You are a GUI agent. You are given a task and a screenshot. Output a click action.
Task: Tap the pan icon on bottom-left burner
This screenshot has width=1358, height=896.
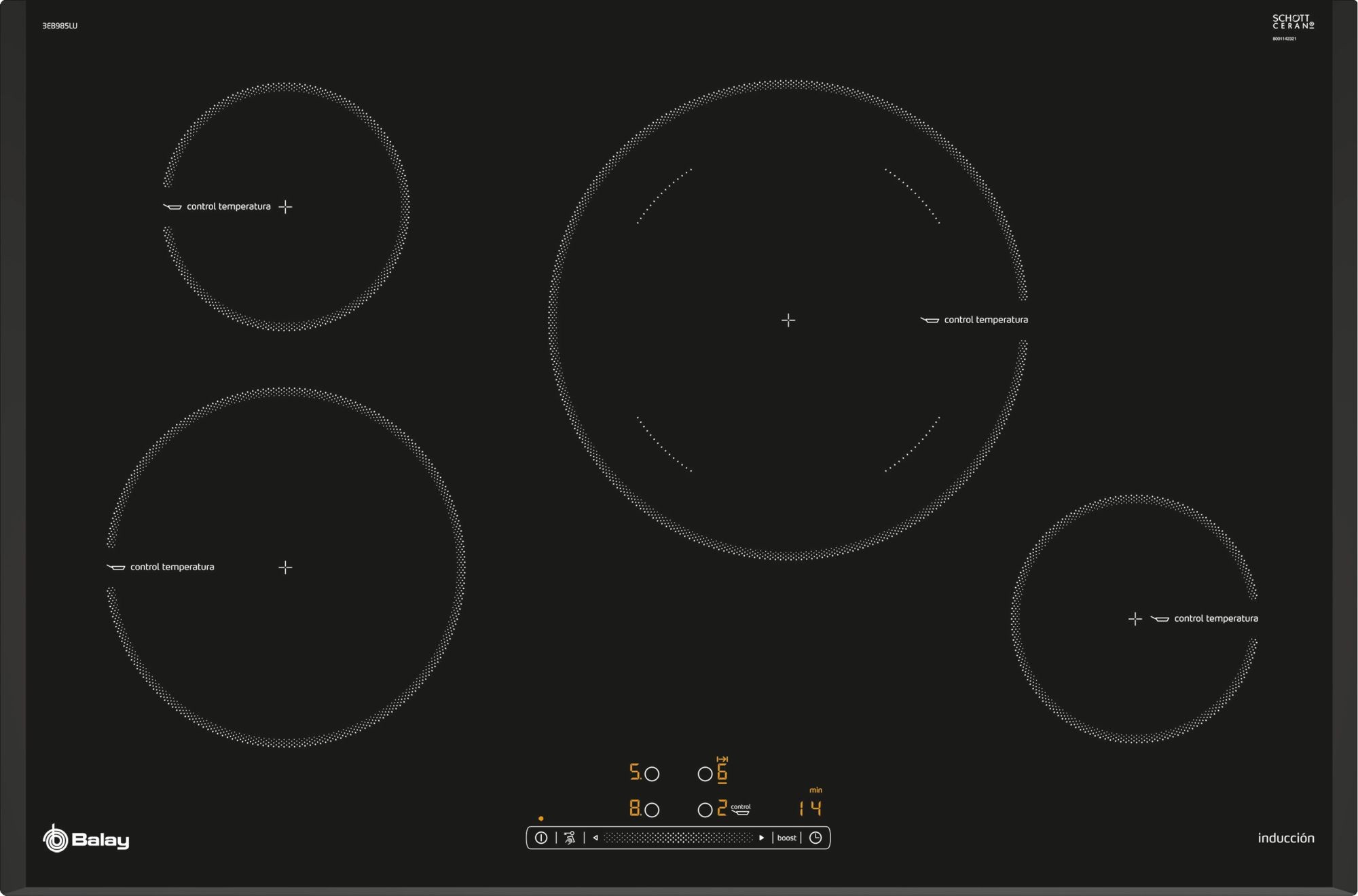pyautogui.click(x=116, y=567)
